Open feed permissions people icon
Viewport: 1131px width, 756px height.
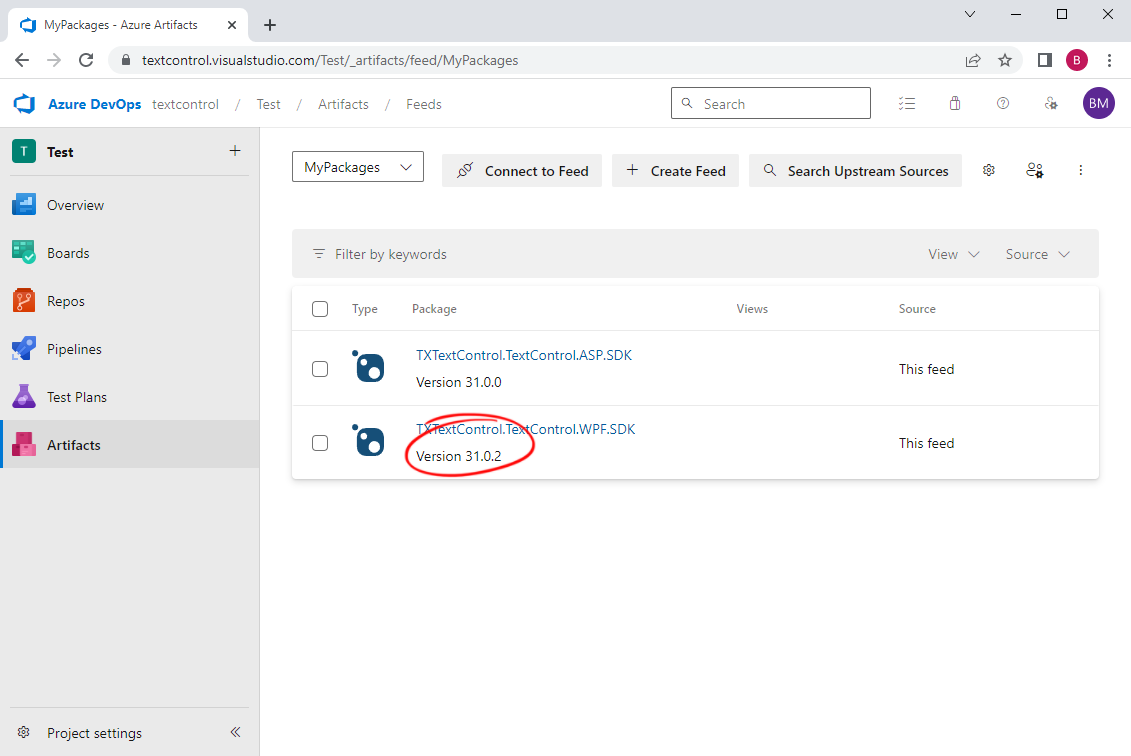[x=1034, y=170]
